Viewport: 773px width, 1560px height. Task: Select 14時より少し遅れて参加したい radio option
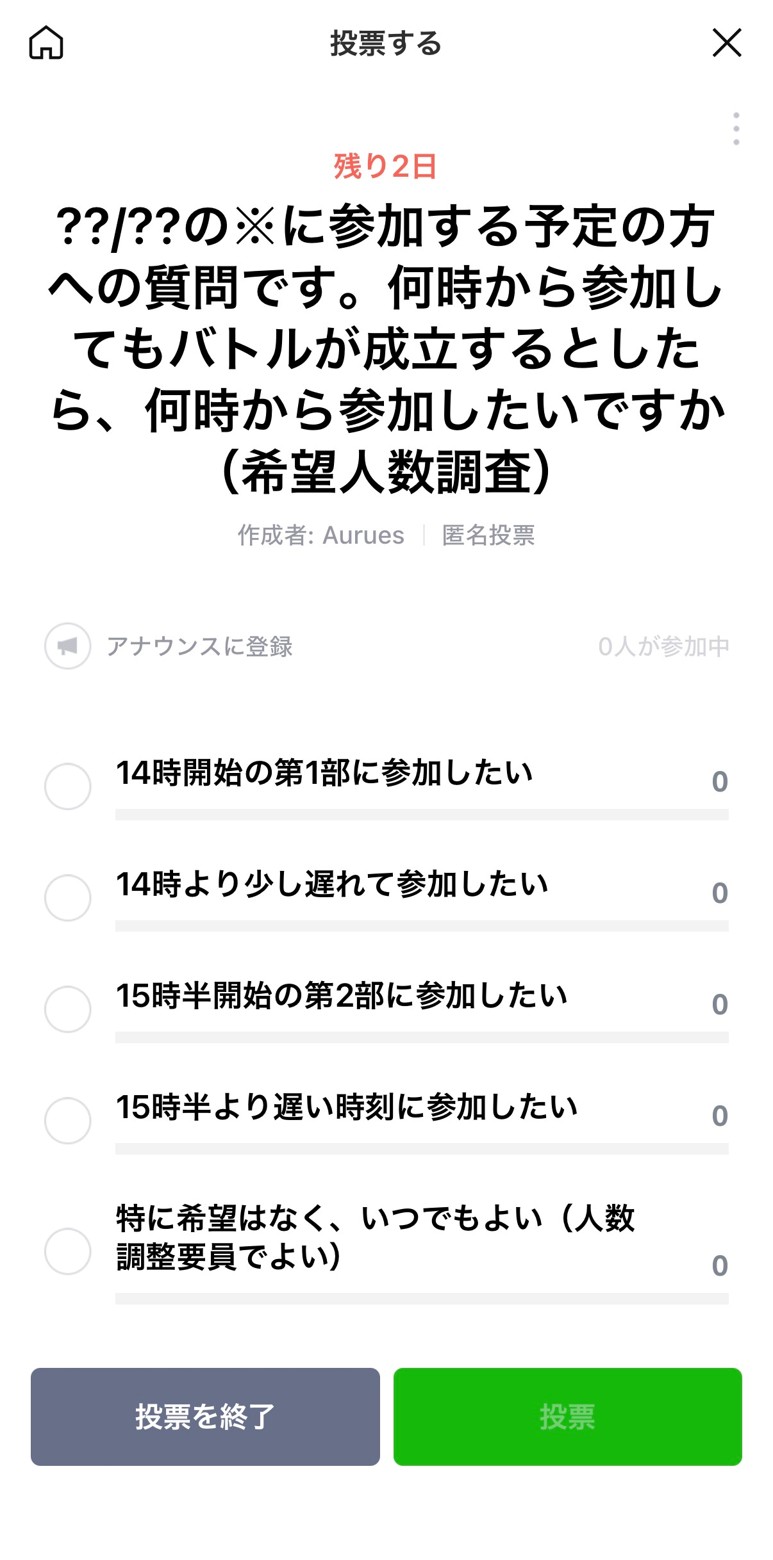click(68, 898)
